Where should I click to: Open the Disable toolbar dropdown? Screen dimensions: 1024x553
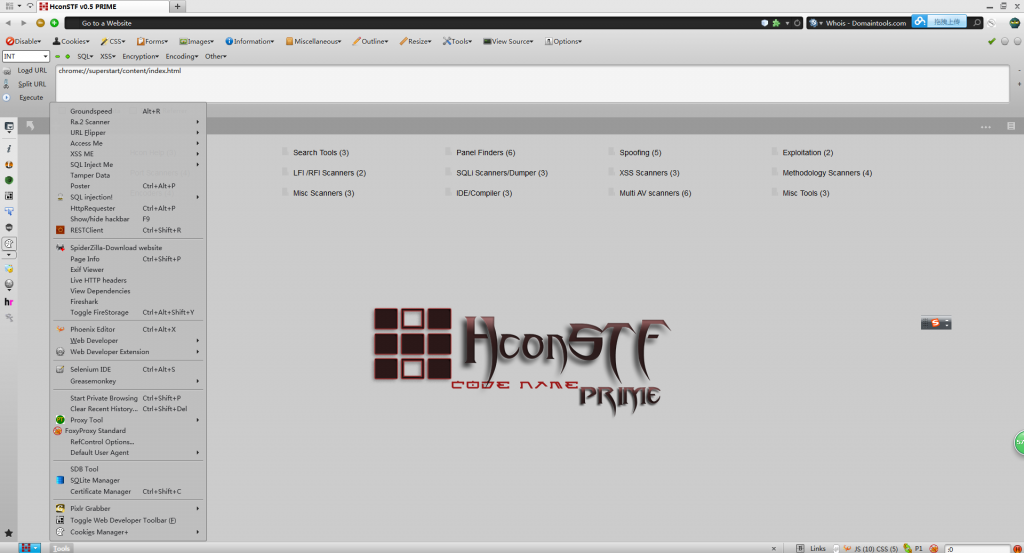[24, 41]
